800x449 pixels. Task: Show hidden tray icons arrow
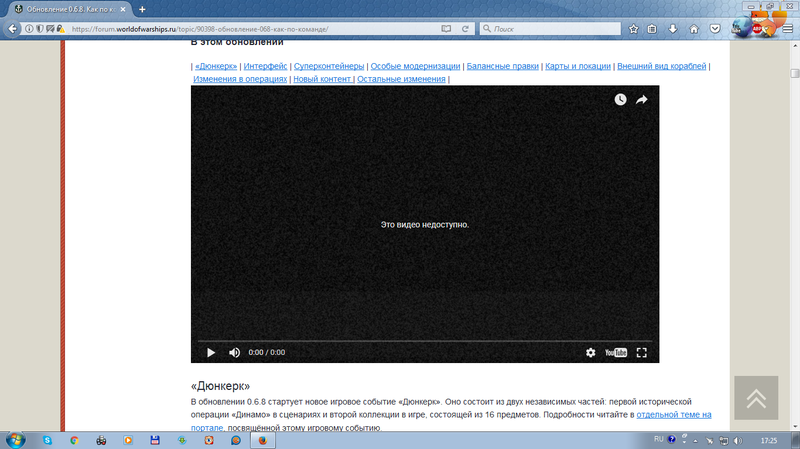coord(695,441)
